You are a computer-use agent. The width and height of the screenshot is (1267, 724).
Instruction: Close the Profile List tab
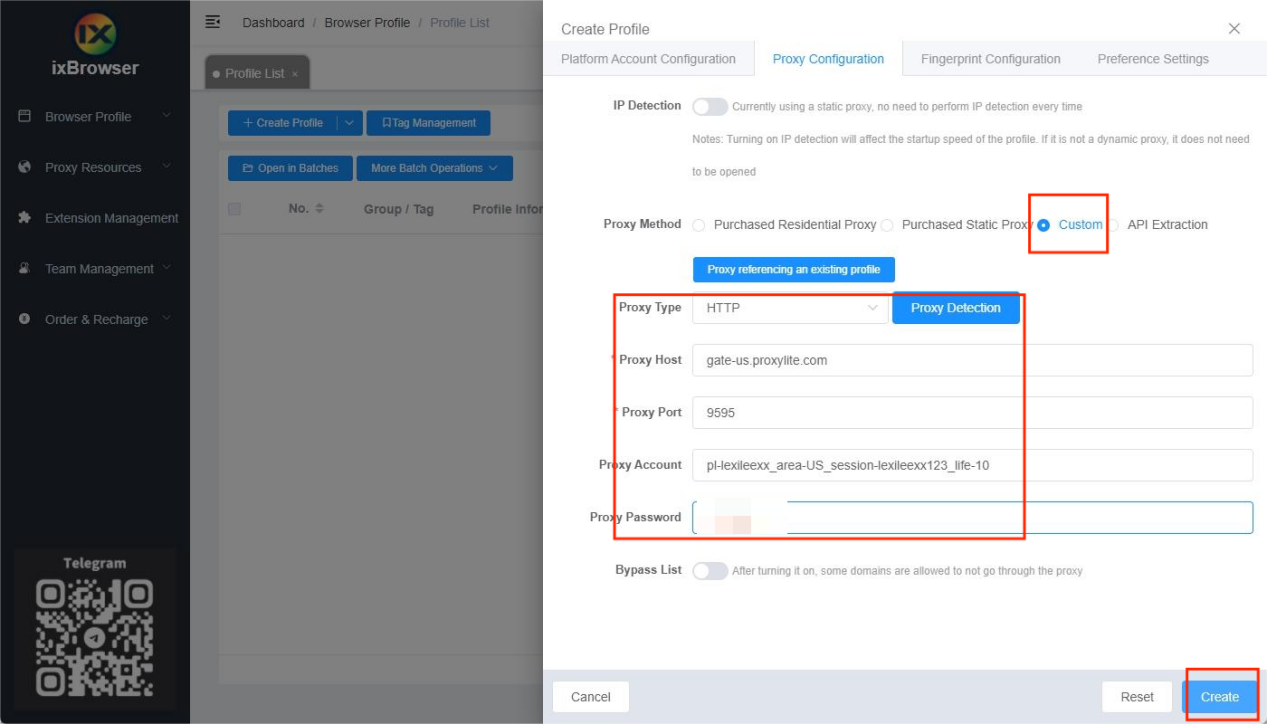pyautogui.click(x=295, y=74)
